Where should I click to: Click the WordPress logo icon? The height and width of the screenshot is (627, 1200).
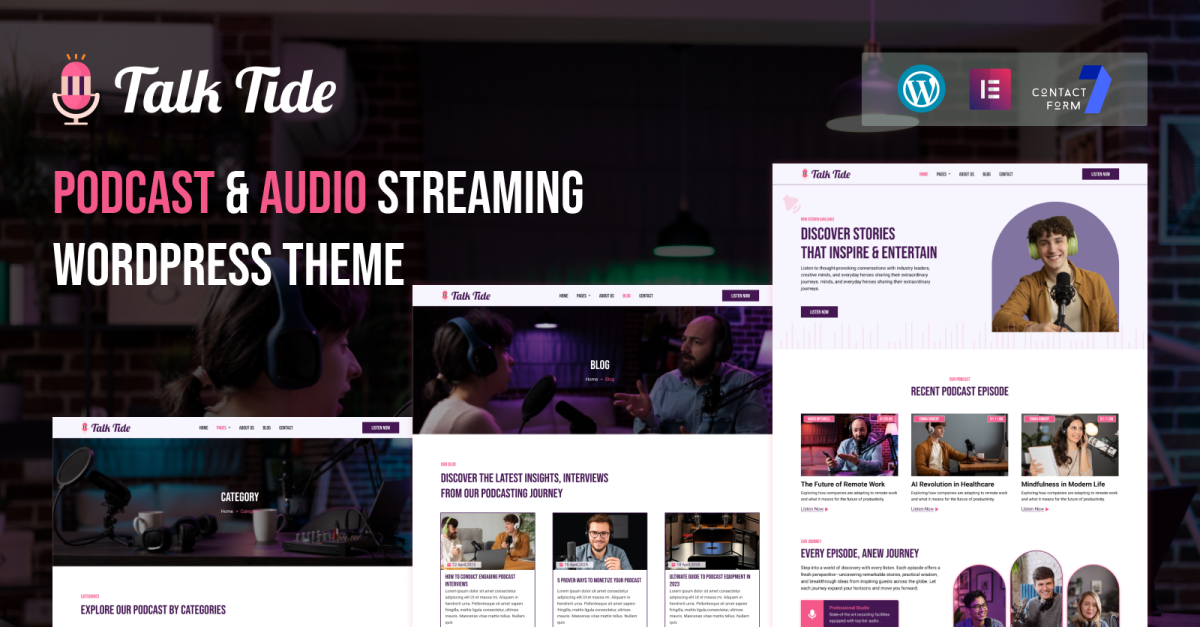(921, 89)
